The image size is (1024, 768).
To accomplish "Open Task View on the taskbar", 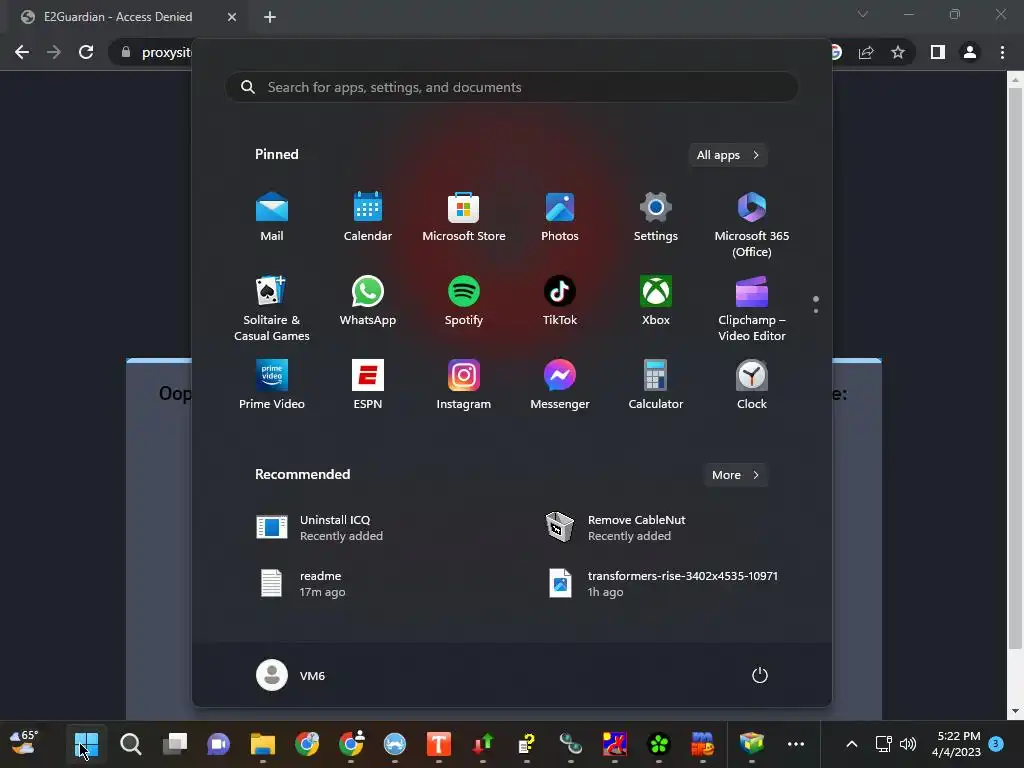I will point(174,744).
